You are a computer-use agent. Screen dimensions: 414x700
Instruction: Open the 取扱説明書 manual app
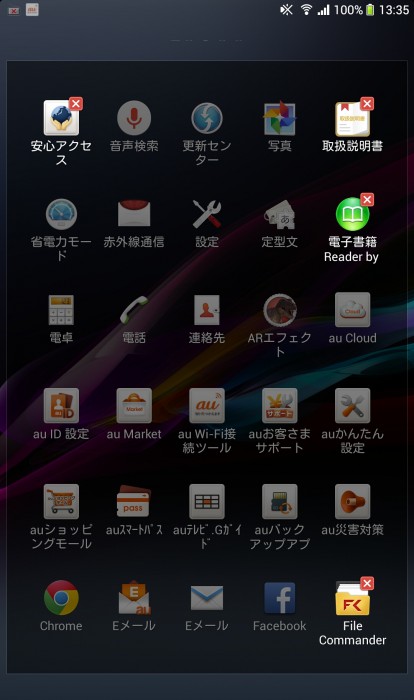click(x=352, y=118)
